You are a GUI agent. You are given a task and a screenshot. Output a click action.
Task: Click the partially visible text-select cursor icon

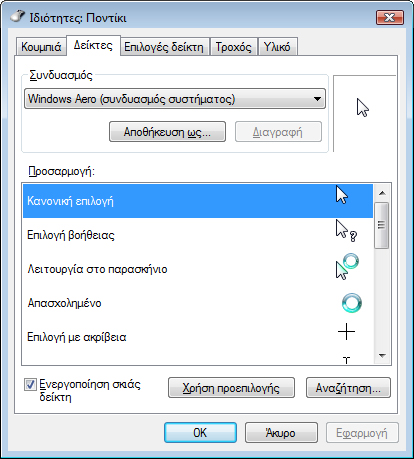(347, 360)
